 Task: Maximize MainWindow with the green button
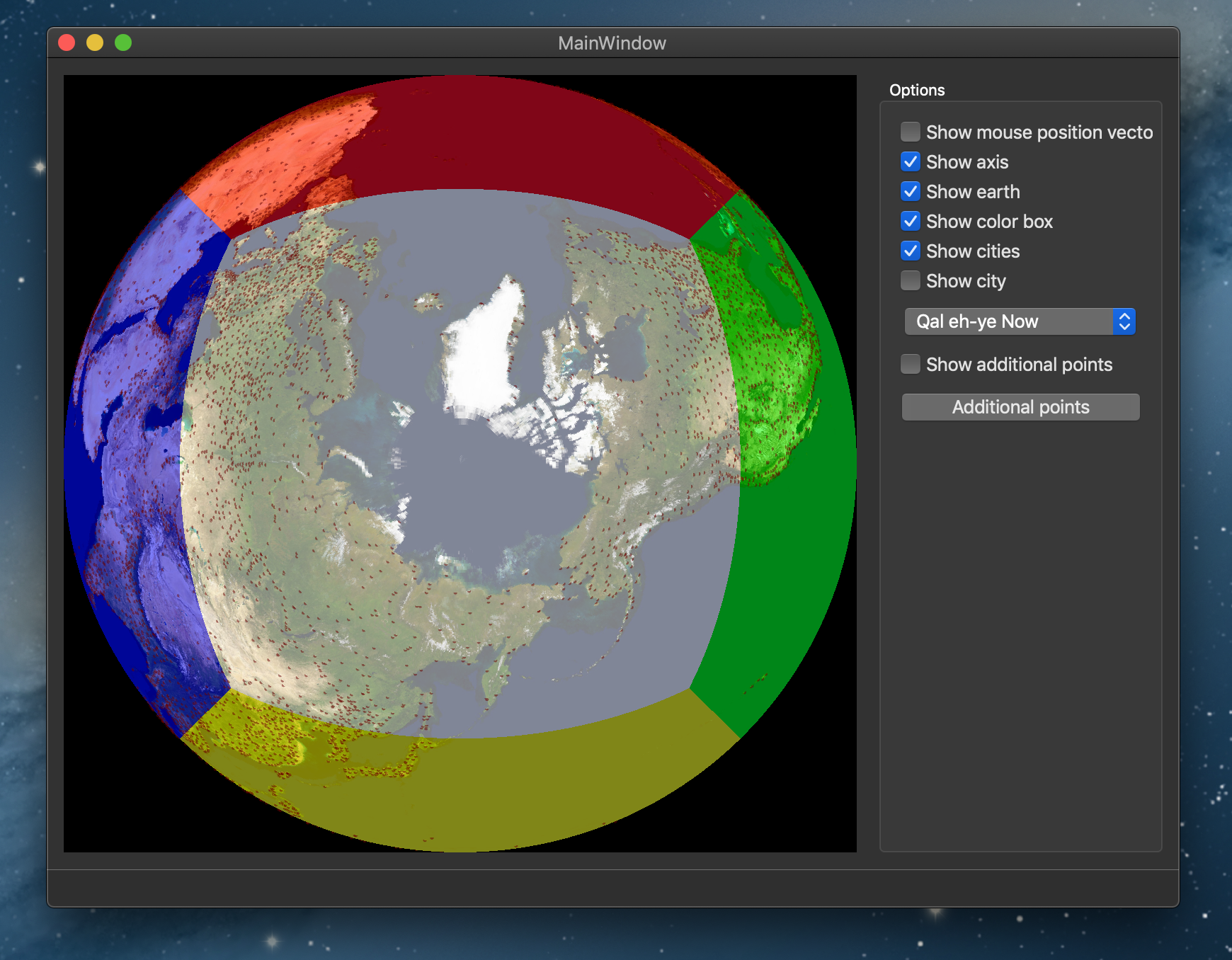[x=123, y=42]
